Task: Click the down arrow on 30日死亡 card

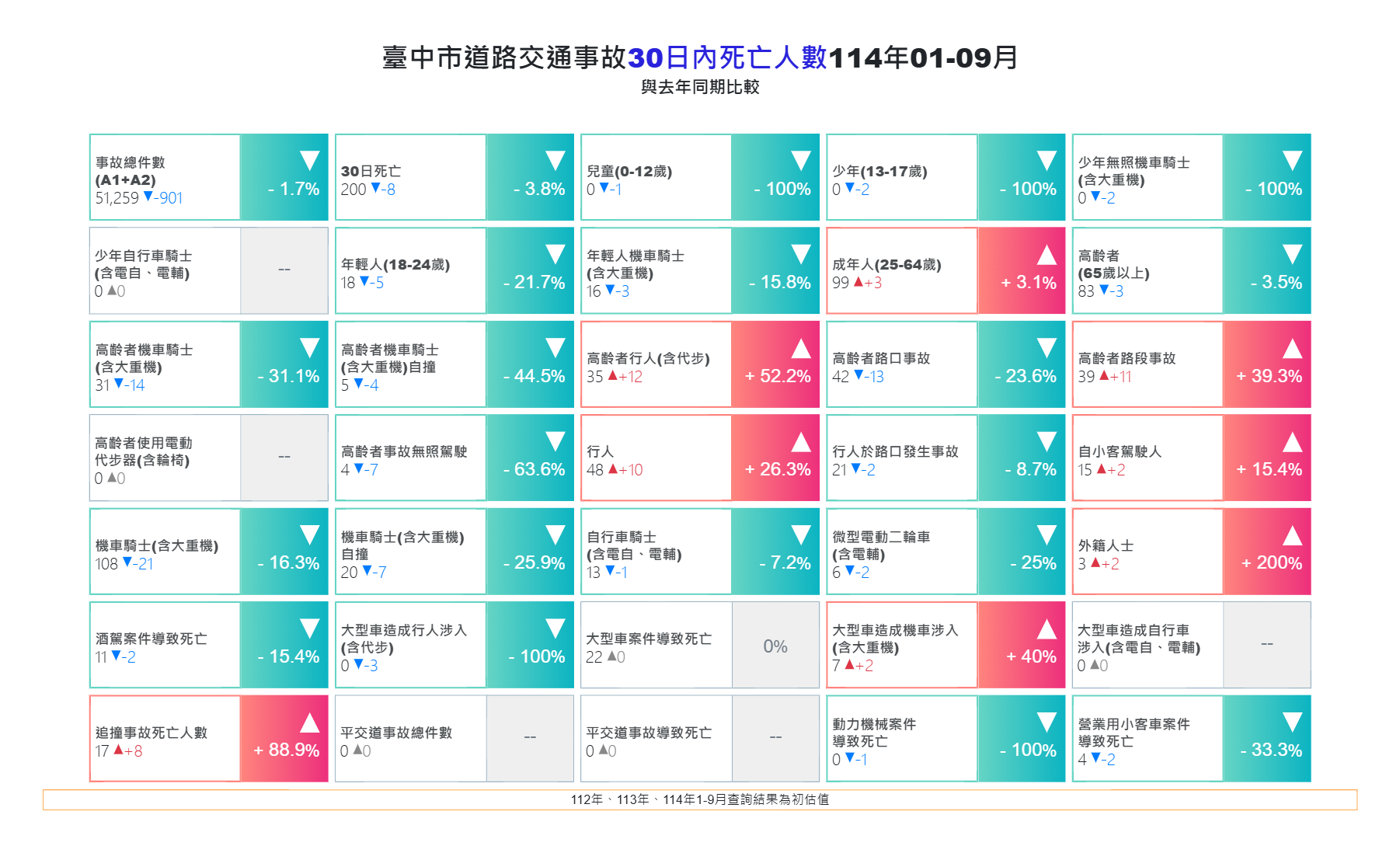Action: (555, 161)
